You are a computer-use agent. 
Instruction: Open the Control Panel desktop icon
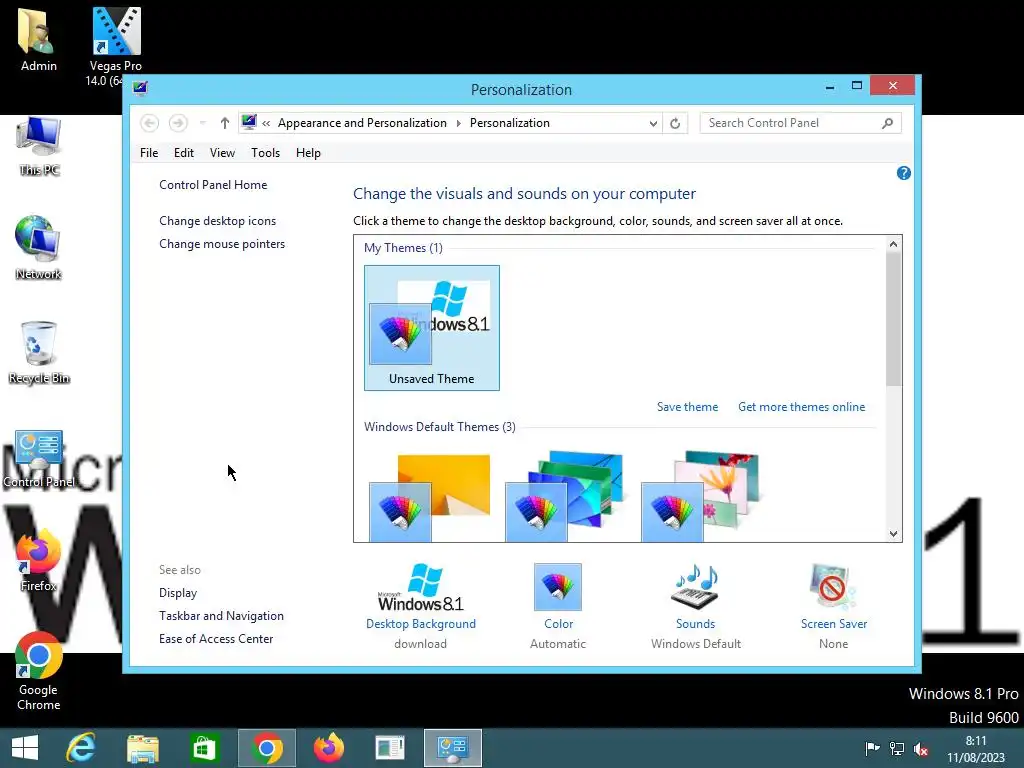pyautogui.click(x=39, y=459)
